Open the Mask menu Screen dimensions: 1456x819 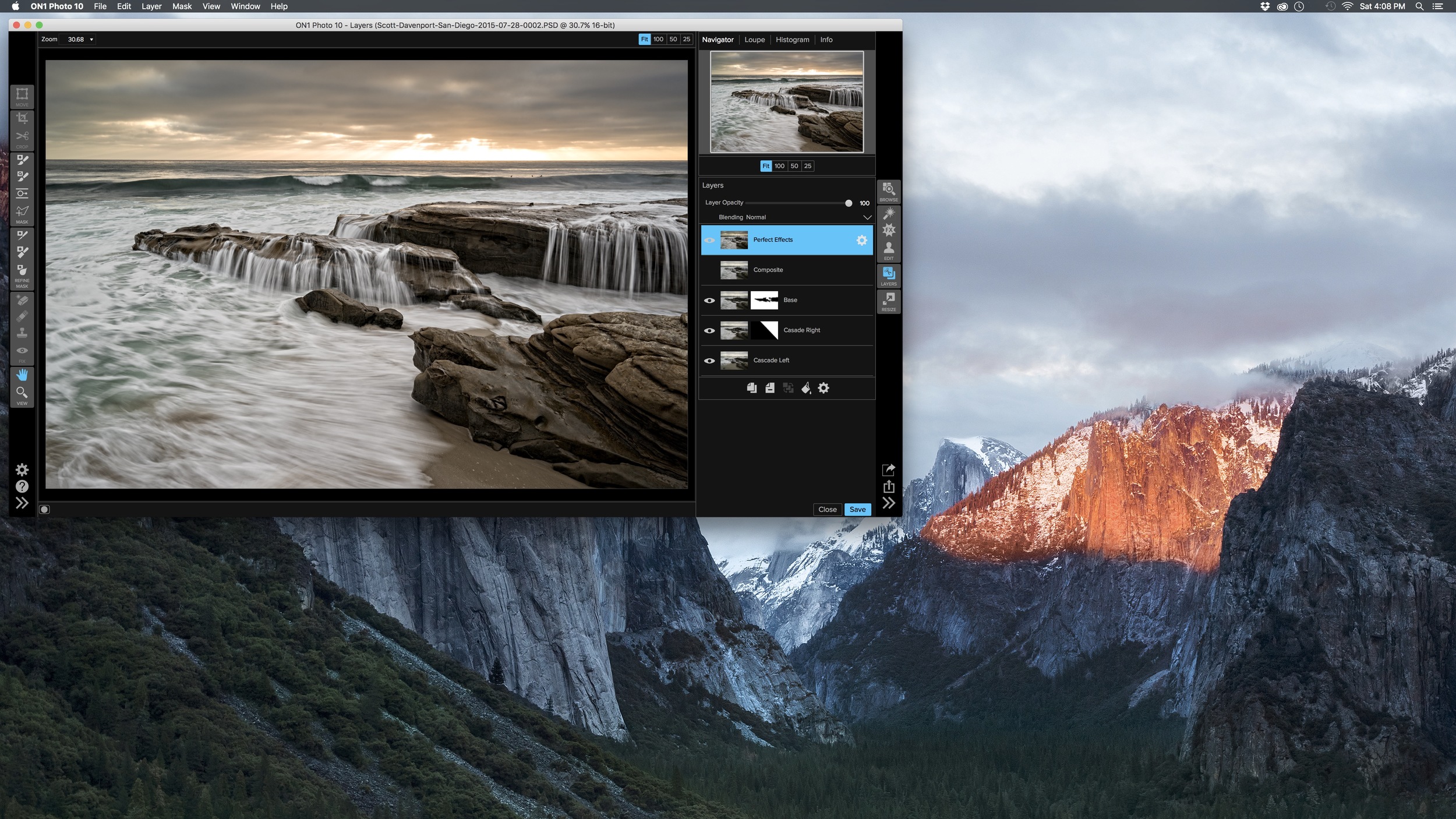pyautogui.click(x=182, y=6)
